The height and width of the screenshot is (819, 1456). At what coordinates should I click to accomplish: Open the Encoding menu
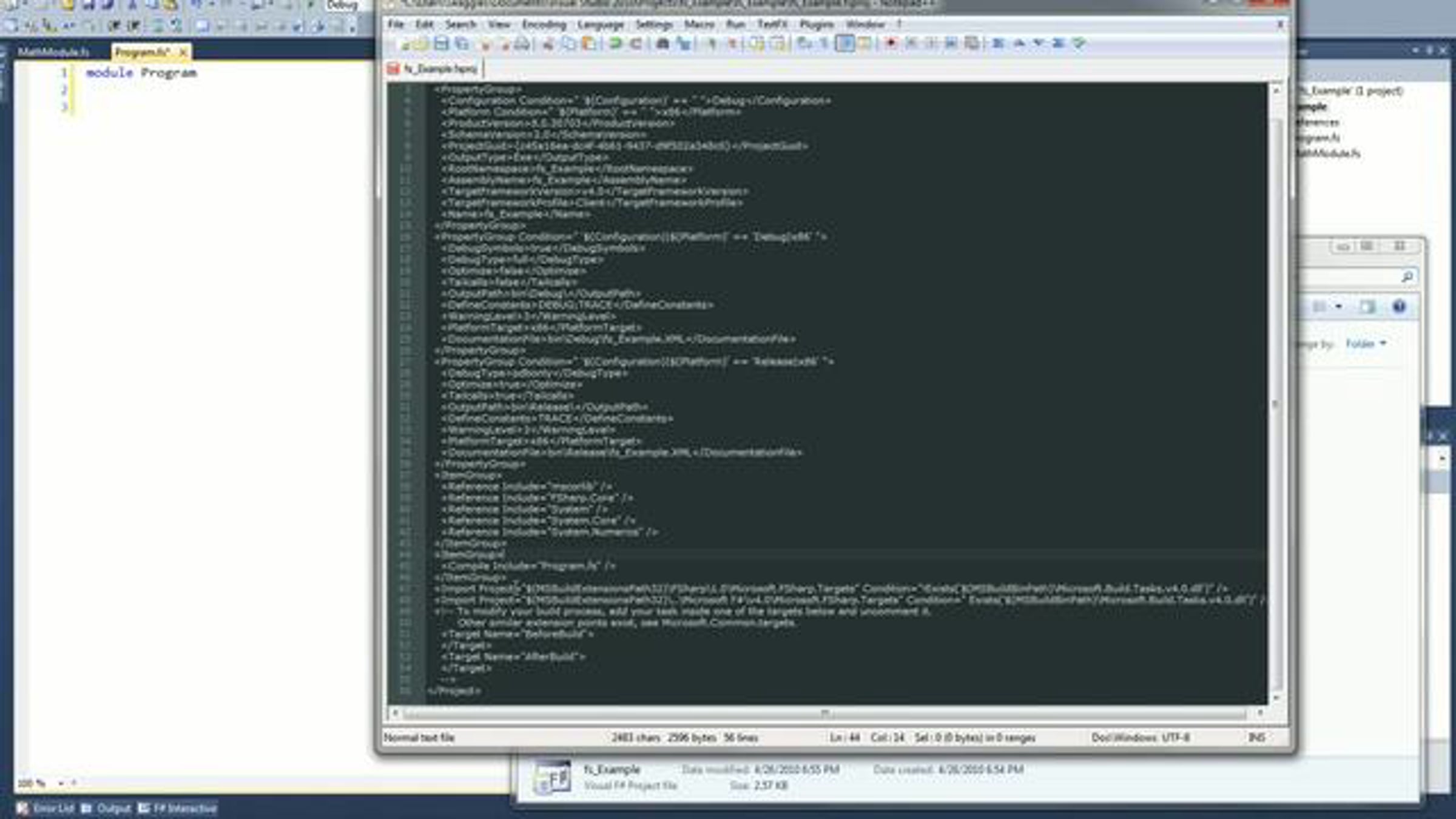tap(544, 24)
